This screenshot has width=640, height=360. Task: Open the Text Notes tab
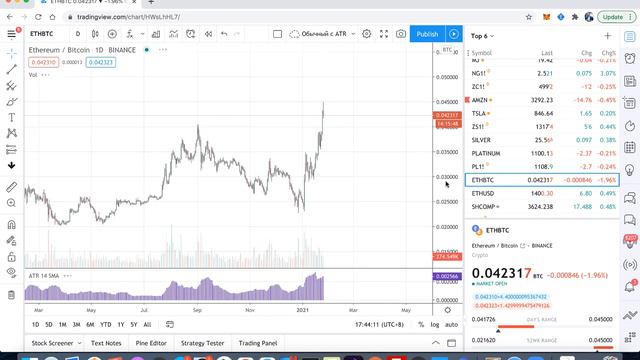(106, 343)
